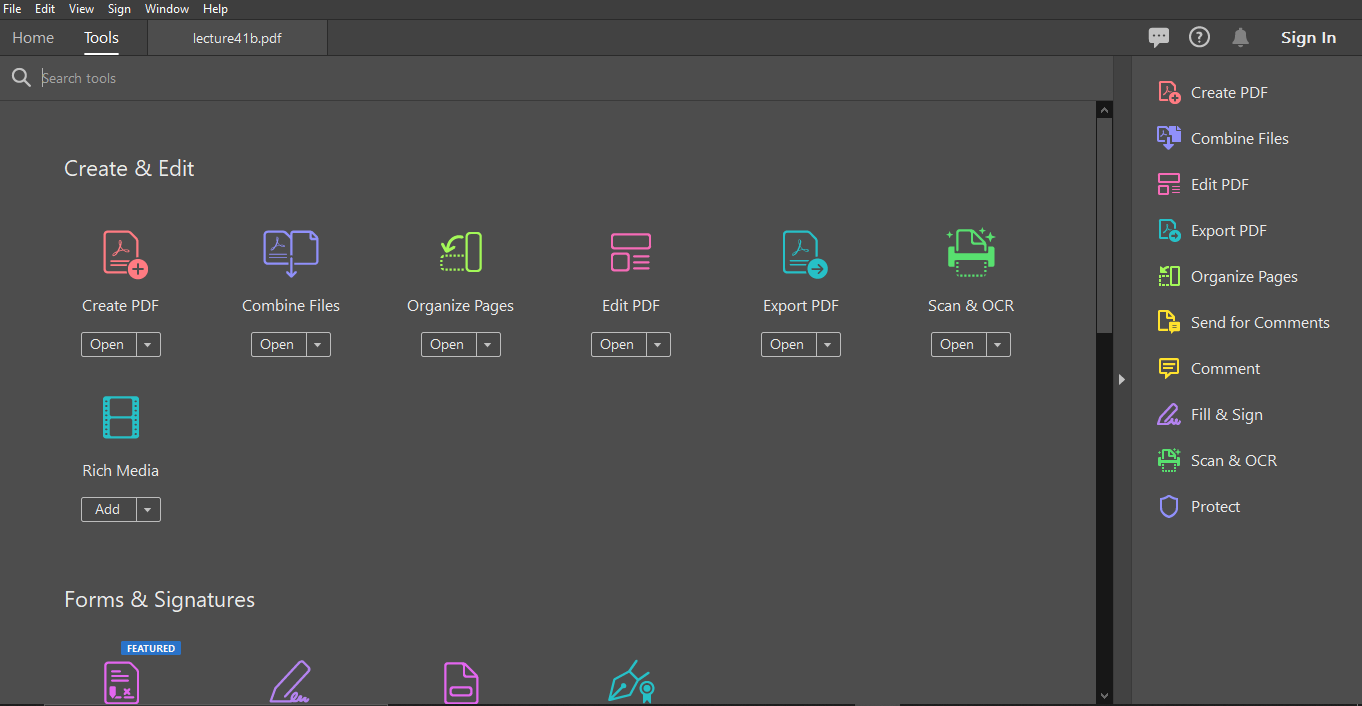The height and width of the screenshot is (706, 1362).
Task: Click the Send for Comments icon in the sidebar
Action: [1169, 322]
